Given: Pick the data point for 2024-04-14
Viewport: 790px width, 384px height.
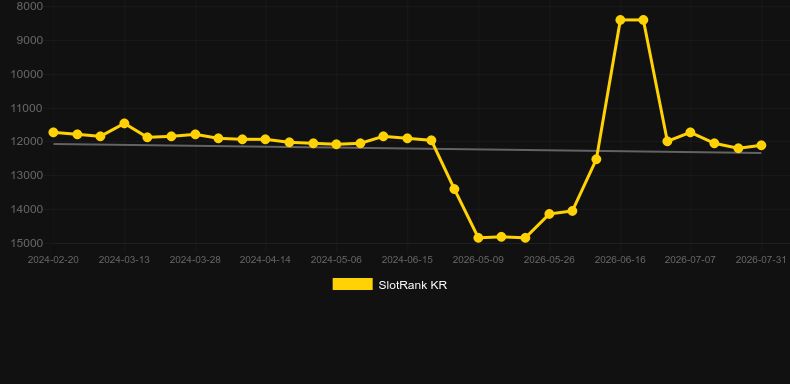Looking at the screenshot, I should (x=266, y=139).
